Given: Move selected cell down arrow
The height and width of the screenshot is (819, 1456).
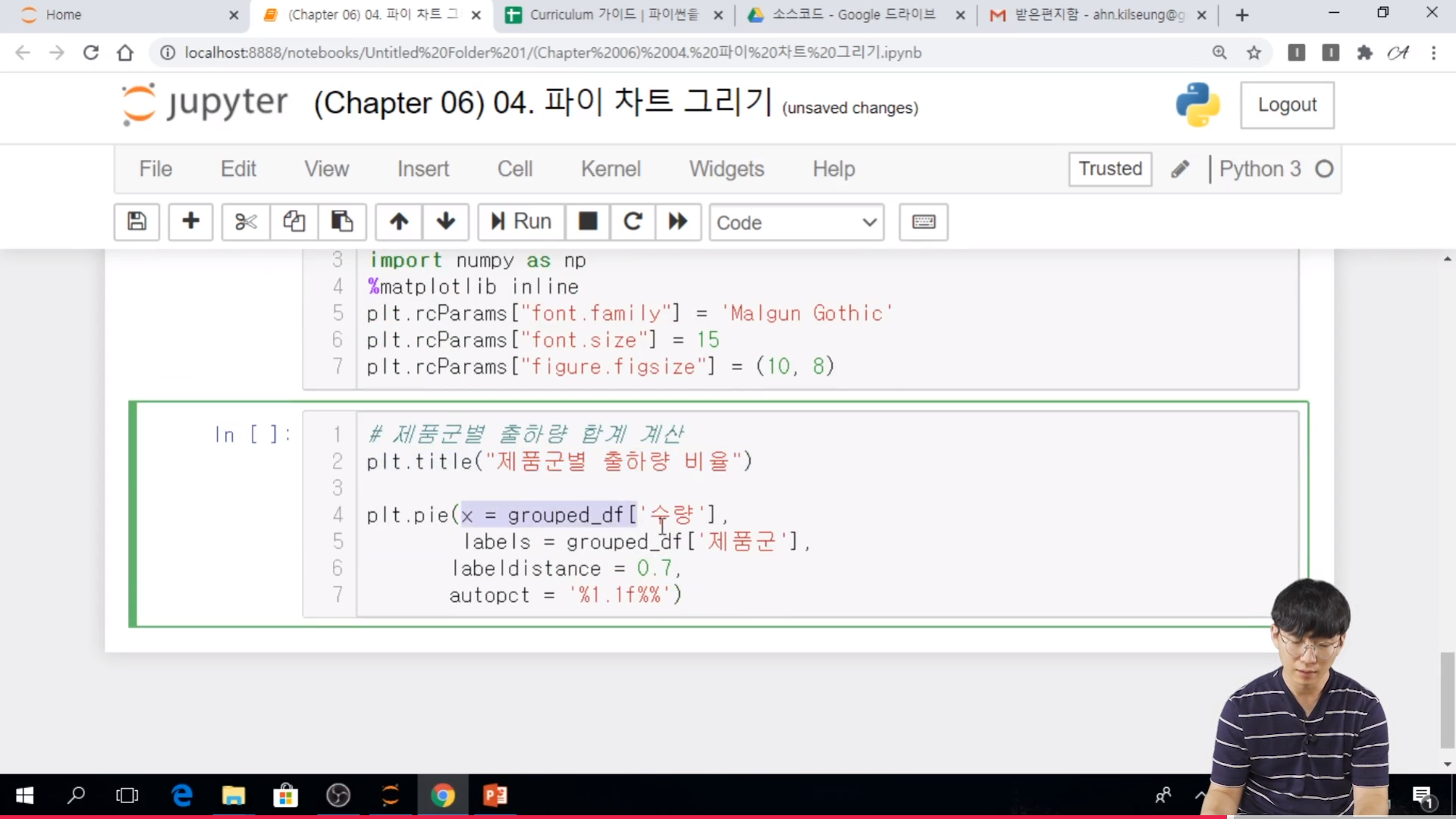Looking at the screenshot, I should coord(446,221).
